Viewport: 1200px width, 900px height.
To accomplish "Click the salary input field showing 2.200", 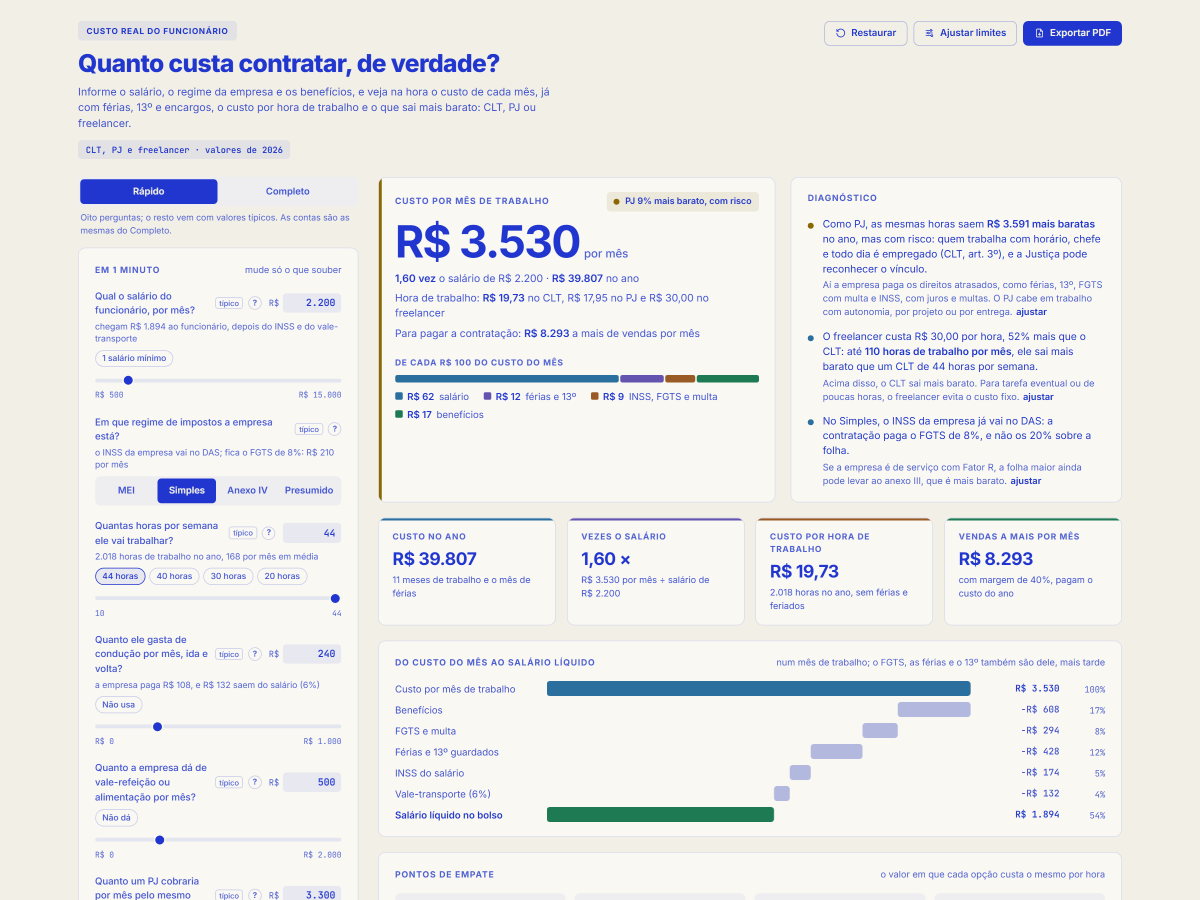I will [x=312, y=303].
